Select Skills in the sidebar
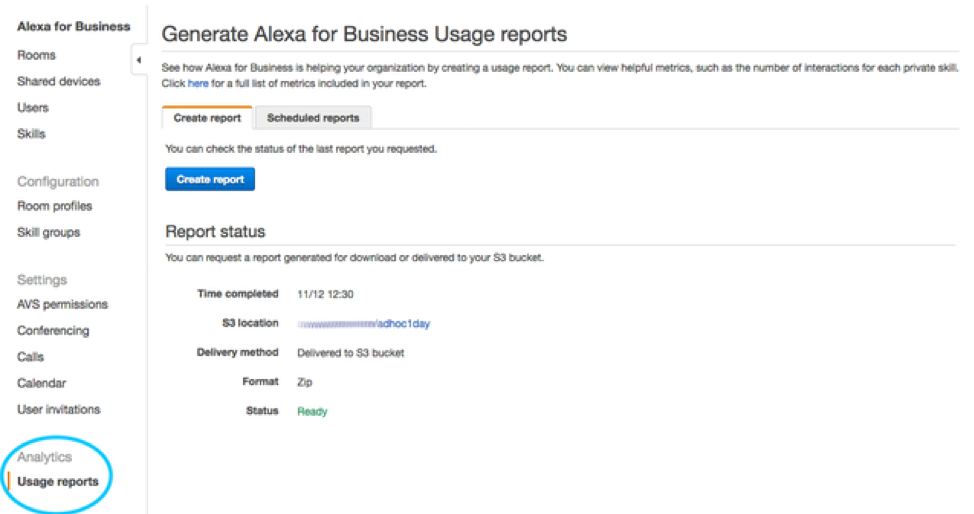 [x=31, y=134]
